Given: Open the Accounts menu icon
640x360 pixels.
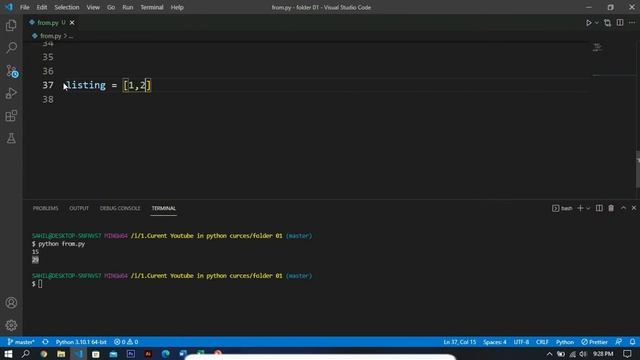Looking at the screenshot, I should coord(11,303).
